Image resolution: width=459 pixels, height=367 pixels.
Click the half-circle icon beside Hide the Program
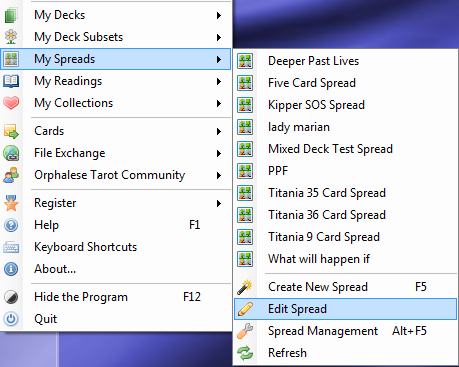(x=11, y=297)
